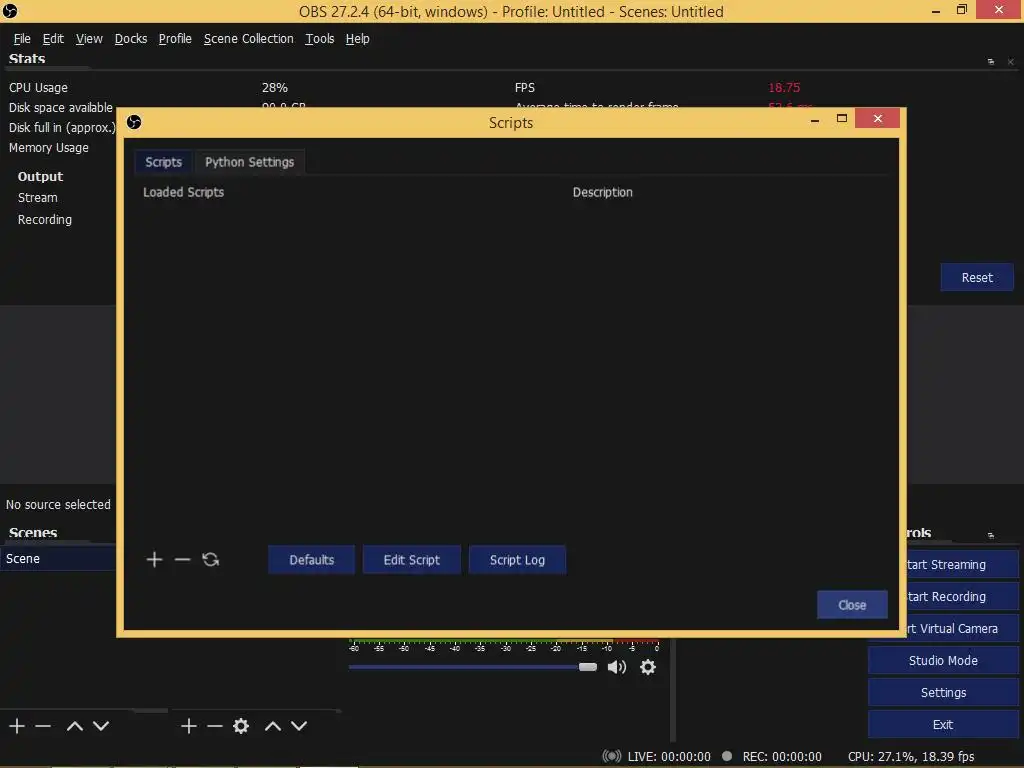The height and width of the screenshot is (768, 1024).
Task: Close the Scripts dialog with Close button
Action: 852,605
